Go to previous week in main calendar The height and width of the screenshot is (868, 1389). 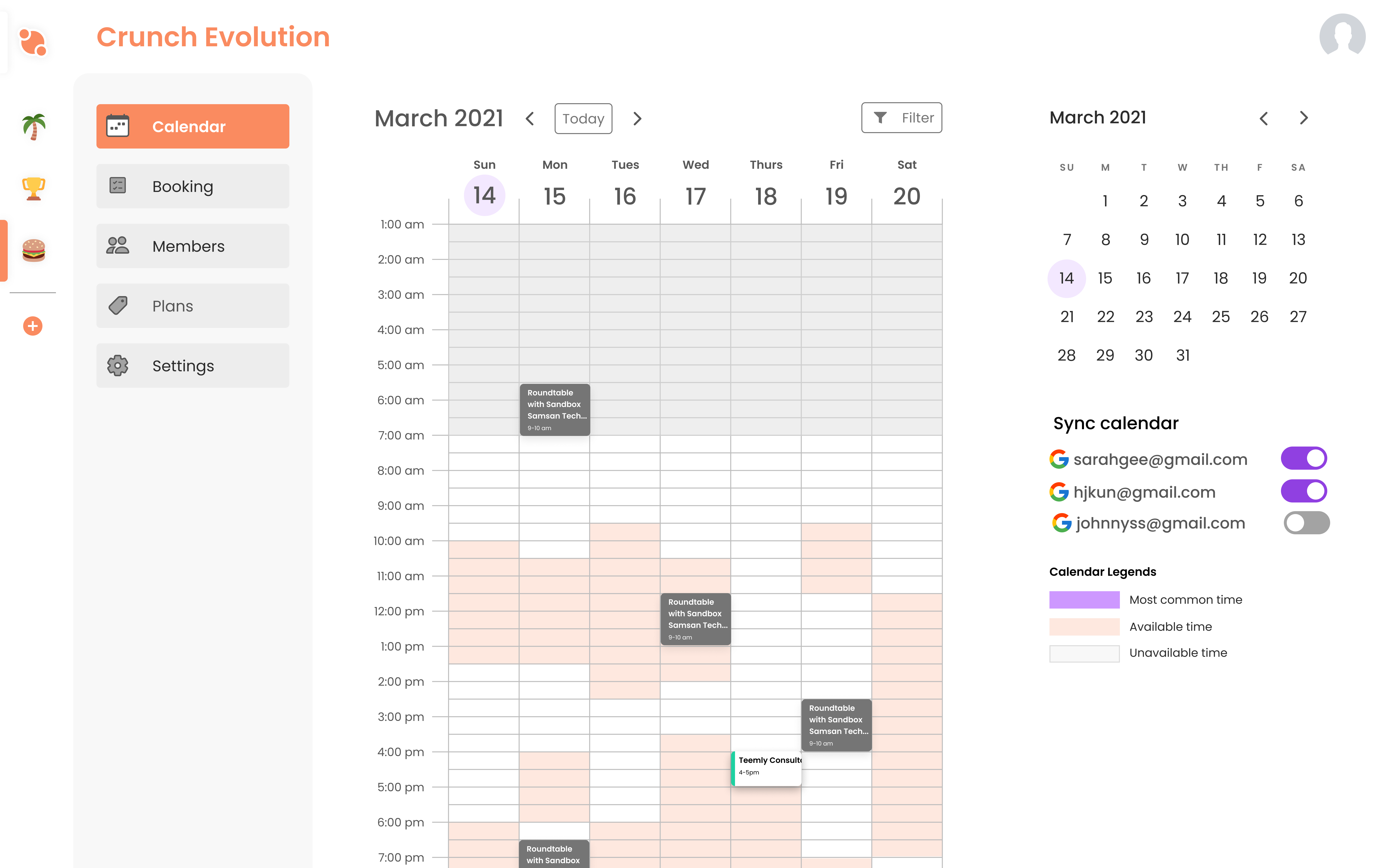(530, 119)
